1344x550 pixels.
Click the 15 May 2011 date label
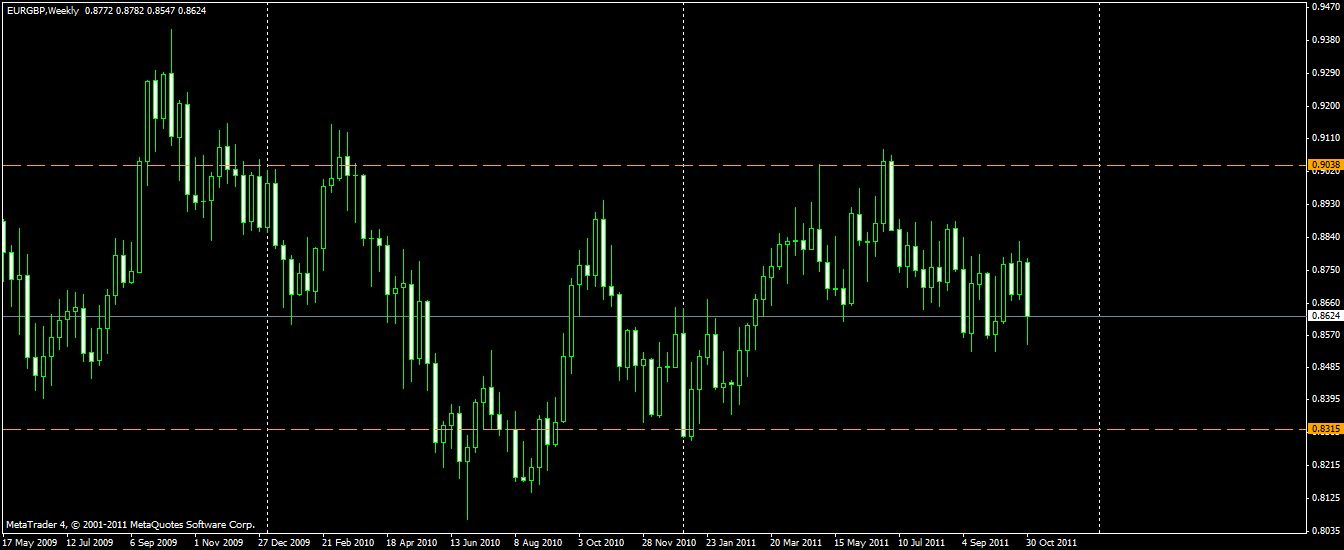click(861, 543)
